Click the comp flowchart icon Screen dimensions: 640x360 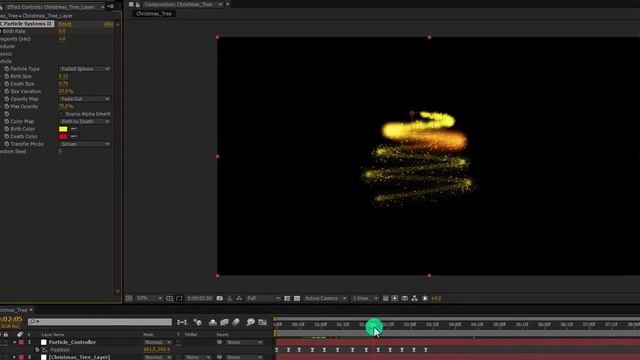[415, 299]
